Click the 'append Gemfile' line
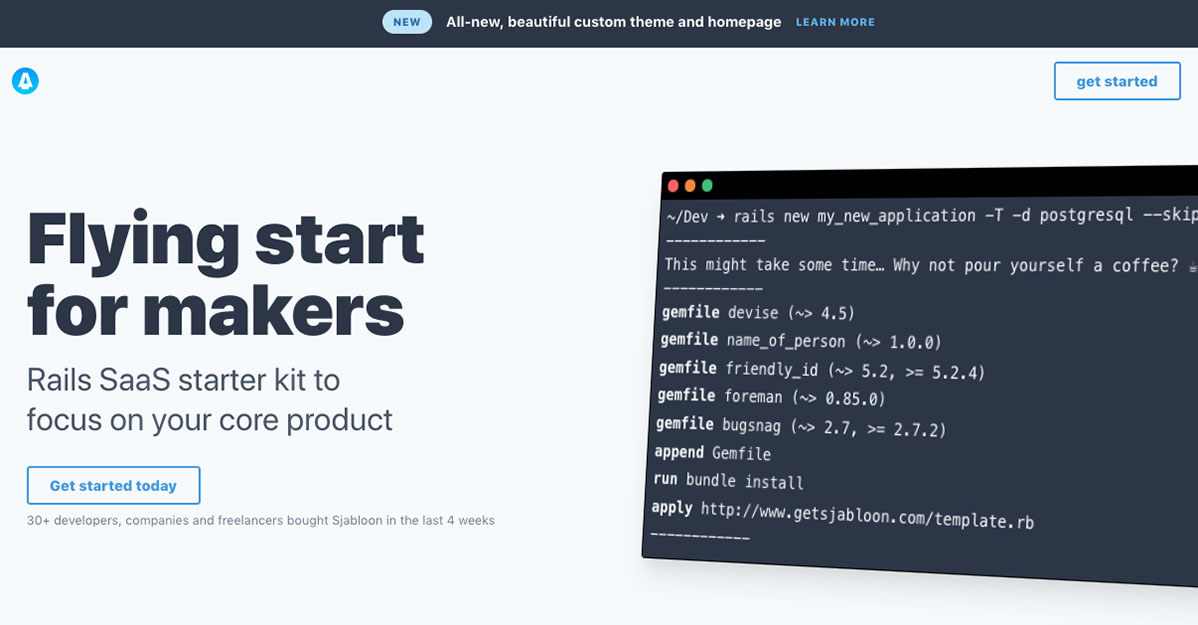The width and height of the screenshot is (1198, 625). point(712,453)
